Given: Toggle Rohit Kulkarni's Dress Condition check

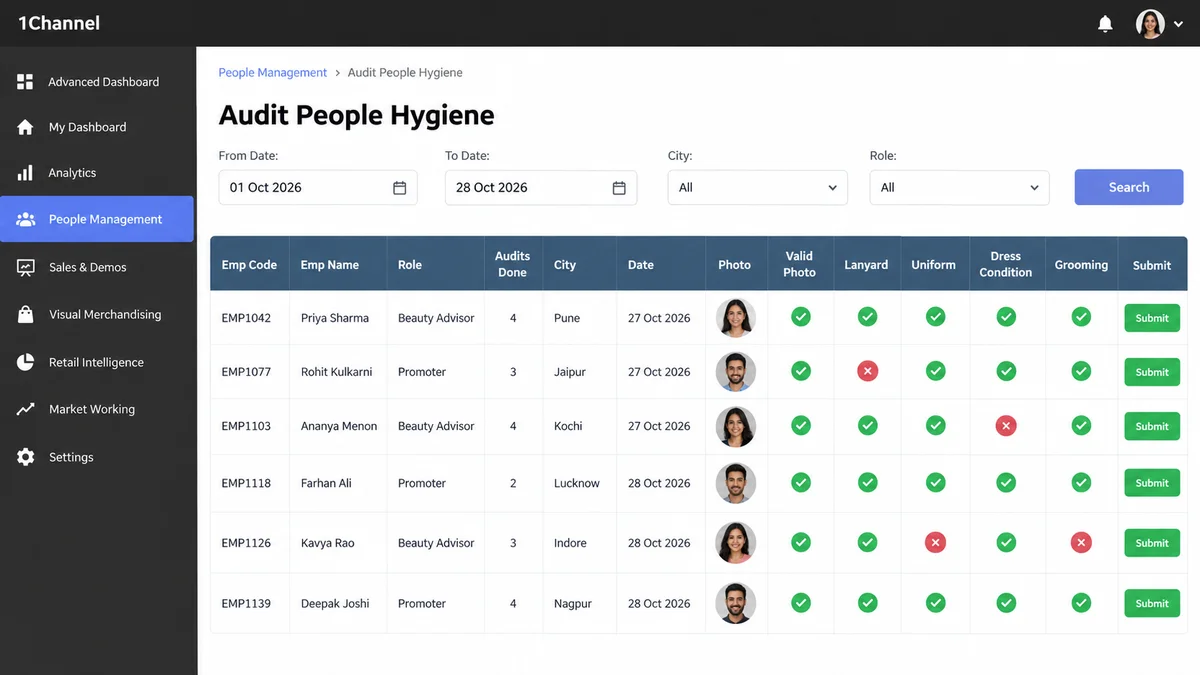Looking at the screenshot, I should [1006, 371].
